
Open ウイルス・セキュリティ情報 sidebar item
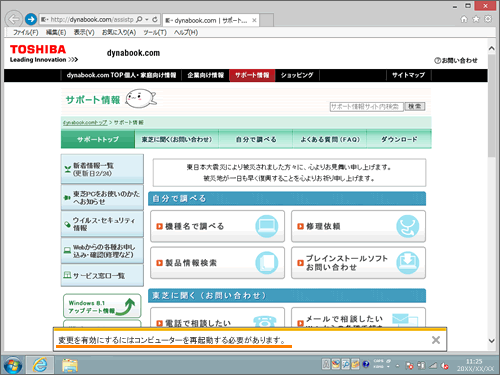tap(102, 224)
